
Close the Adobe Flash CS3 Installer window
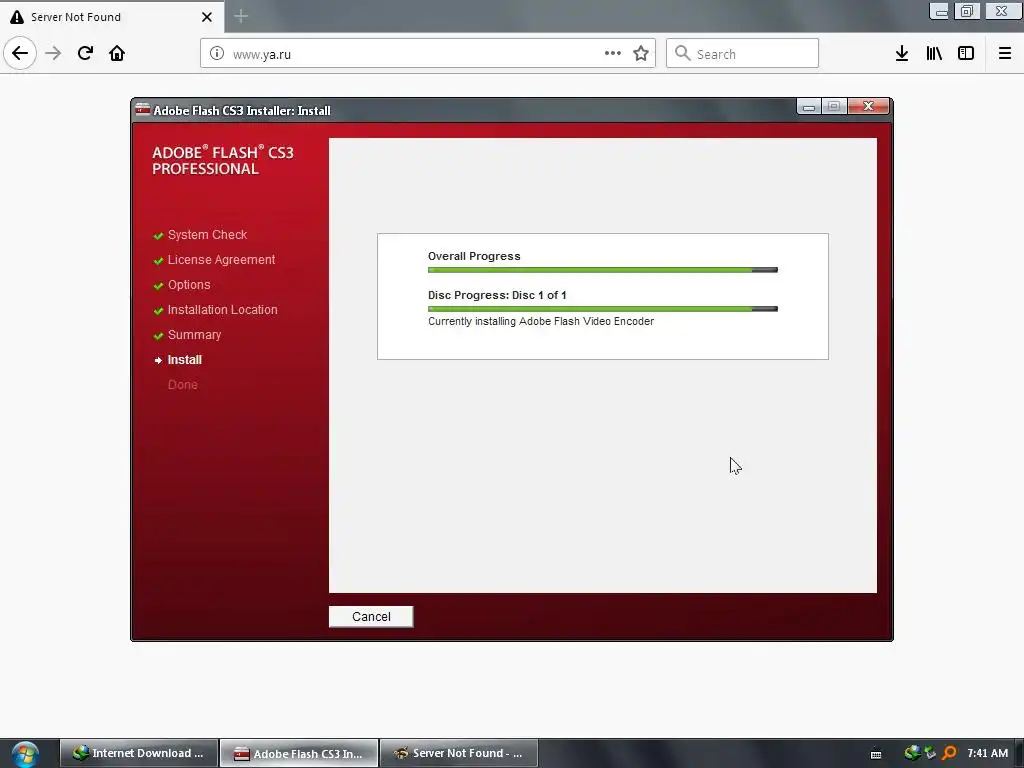point(868,106)
